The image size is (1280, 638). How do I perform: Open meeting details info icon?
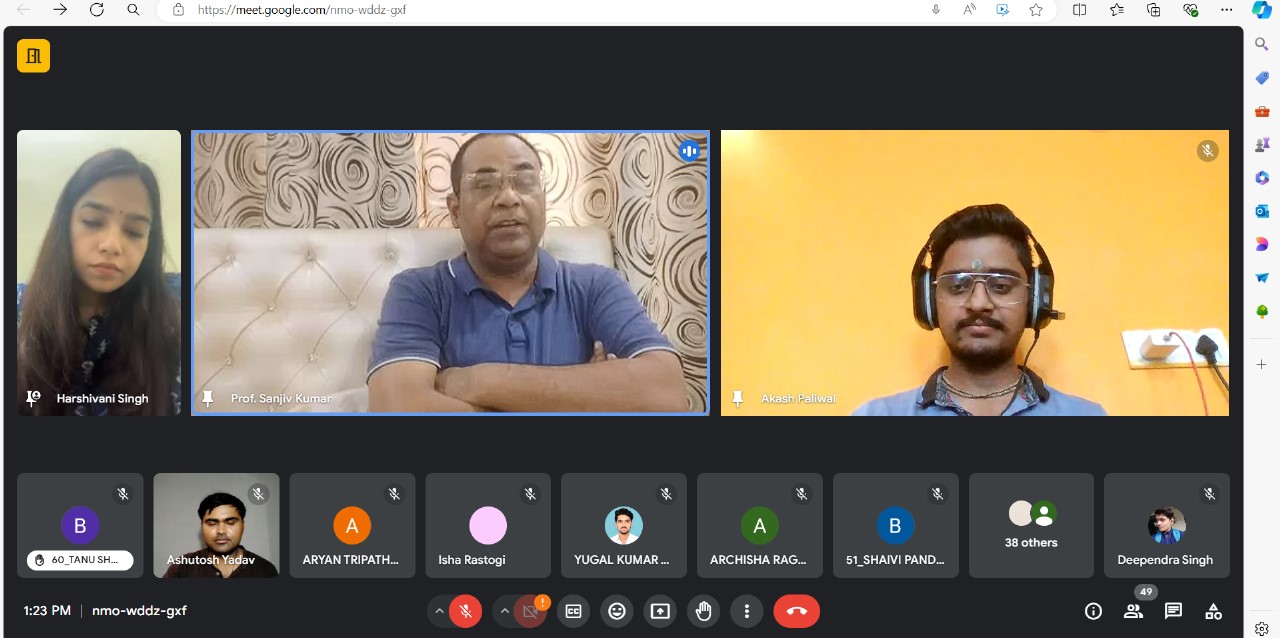point(1093,611)
